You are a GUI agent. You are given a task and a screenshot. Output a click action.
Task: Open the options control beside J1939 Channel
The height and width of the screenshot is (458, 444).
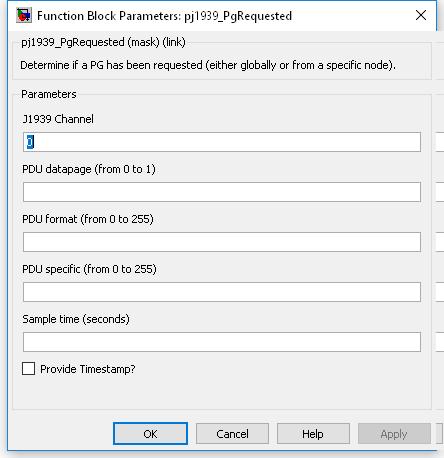(x=440, y=142)
